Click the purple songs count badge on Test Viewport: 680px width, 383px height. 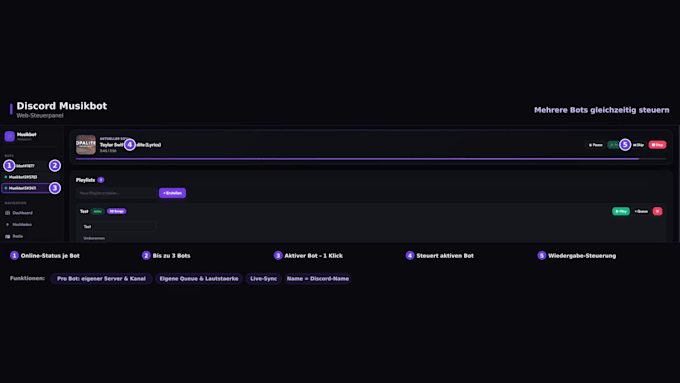pos(117,211)
